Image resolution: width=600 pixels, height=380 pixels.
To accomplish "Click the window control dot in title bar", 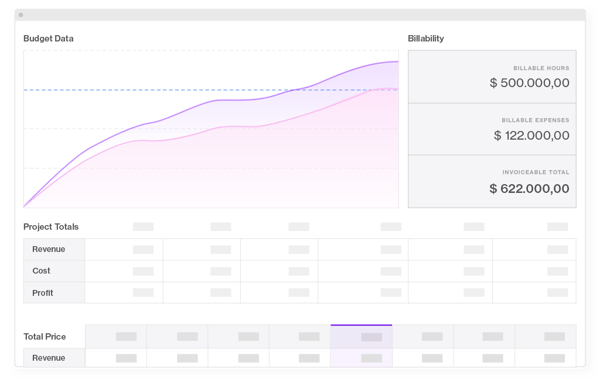I will (21, 15).
